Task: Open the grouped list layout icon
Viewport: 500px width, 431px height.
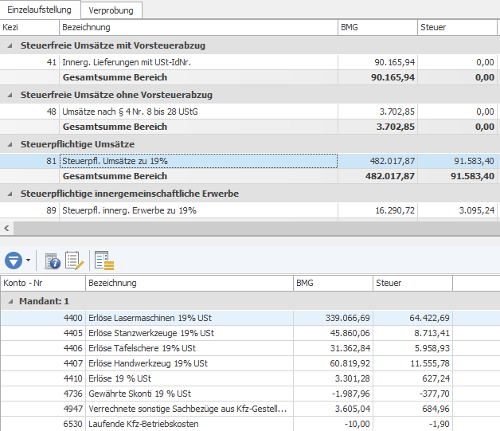Action: coord(104,260)
